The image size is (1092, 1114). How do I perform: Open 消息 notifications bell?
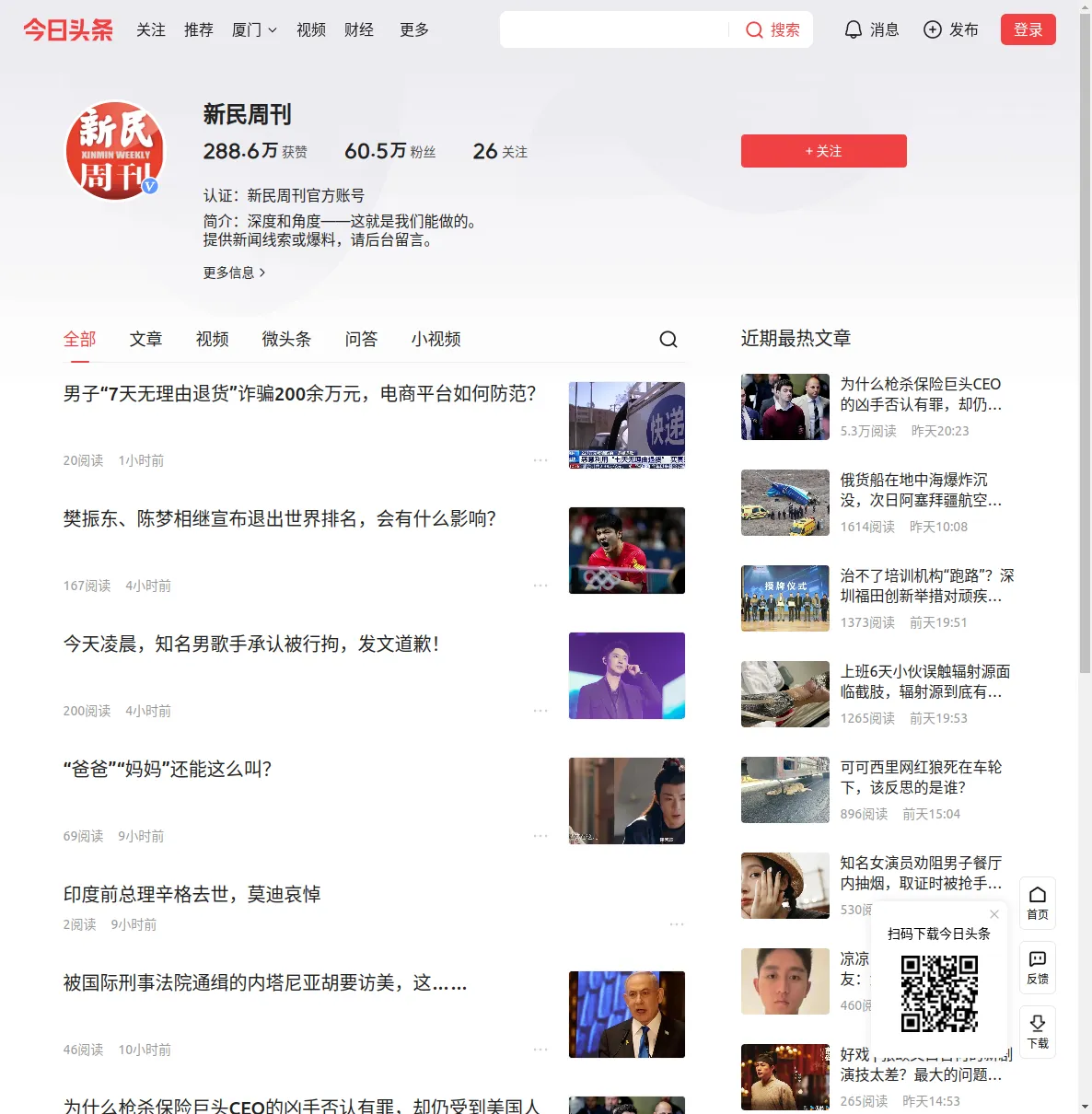tap(854, 30)
